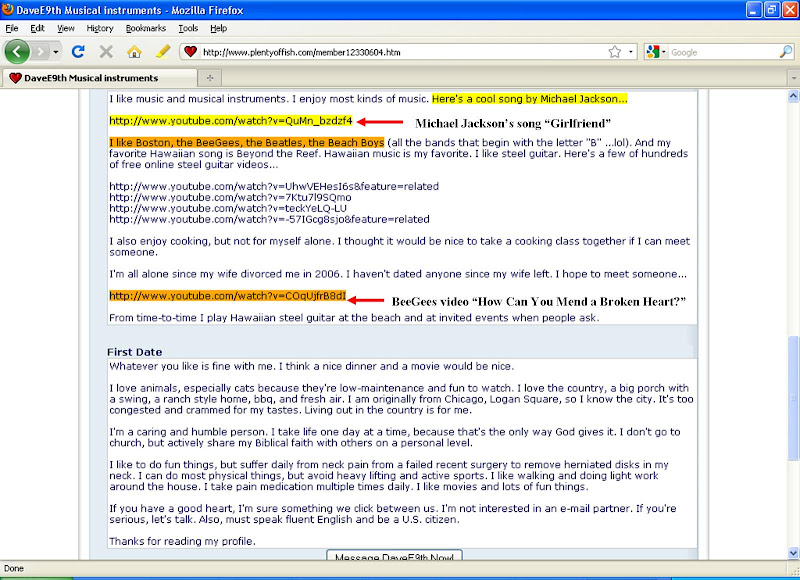Open the Help menu

pyautogui.click(x=218, y=29)
